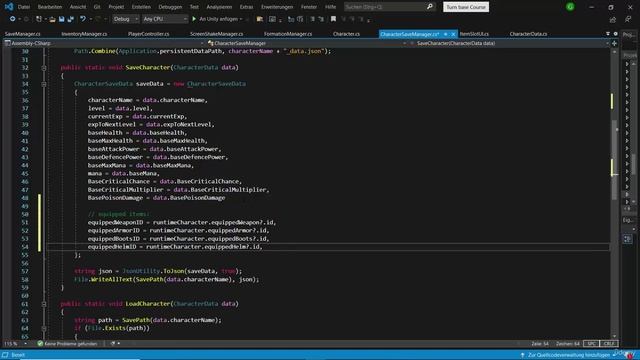640x360 pixels.
Task: Click the Live Share icon top right
Action: click(x=613, y=19)
